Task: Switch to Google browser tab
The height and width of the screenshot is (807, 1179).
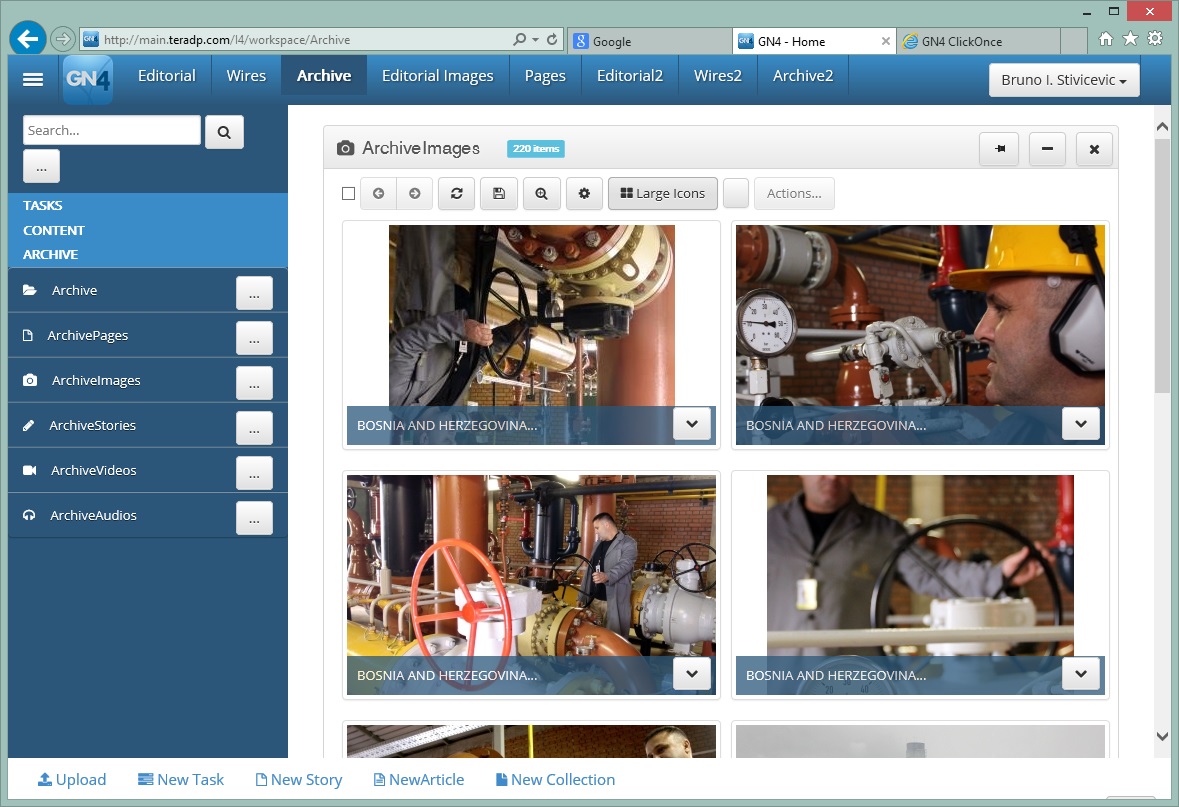Action: (650, 41)
